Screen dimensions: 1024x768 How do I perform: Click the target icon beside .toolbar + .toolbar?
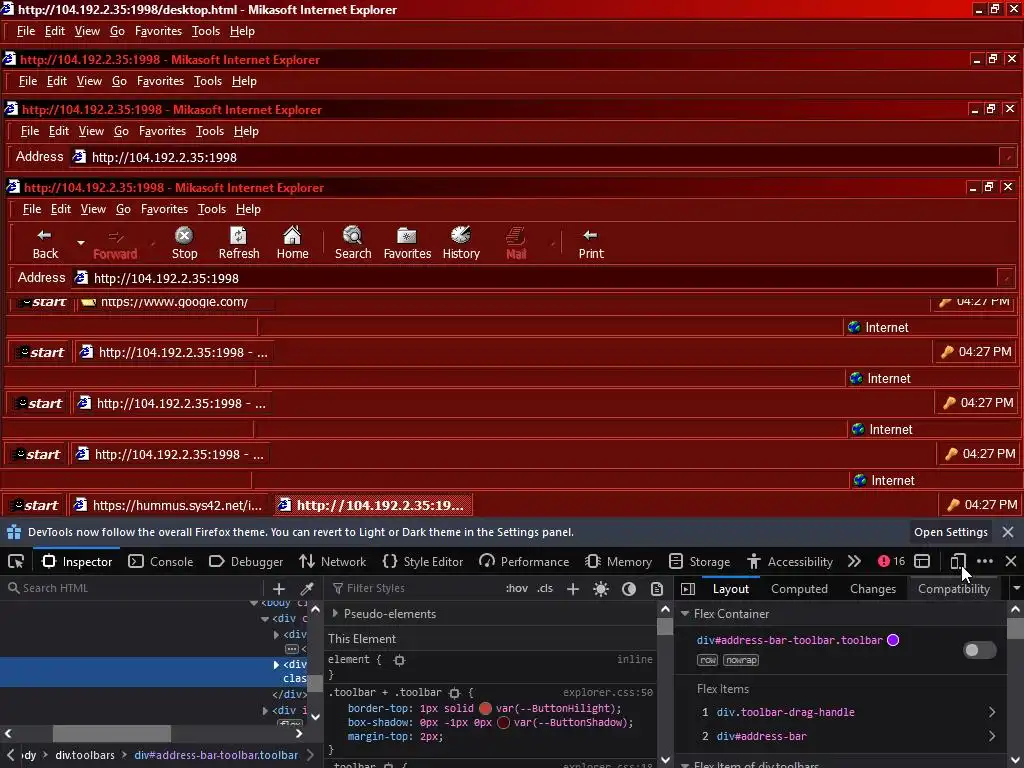click(455, 693)
